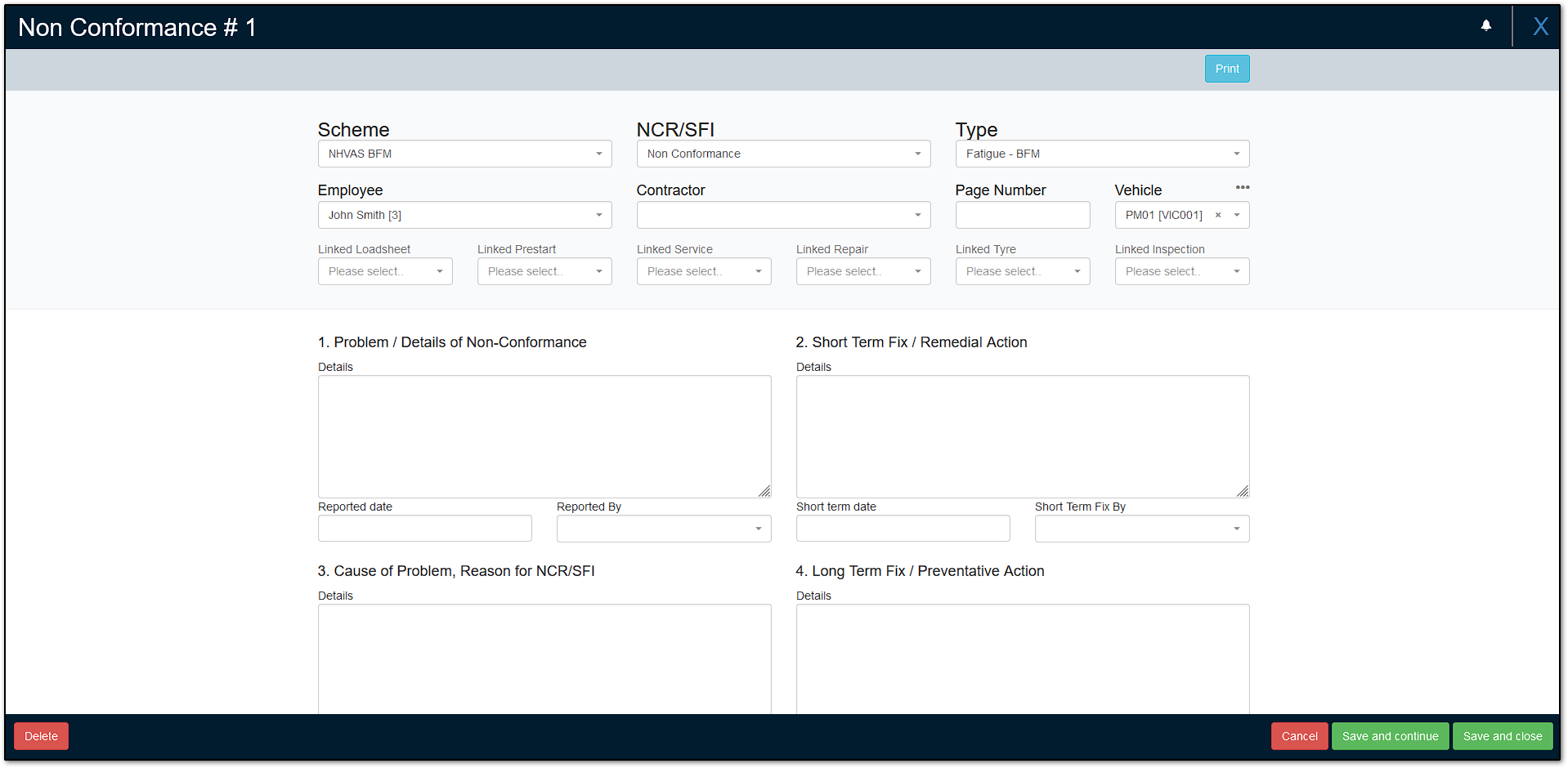Open the Contractor dropdown
Image resolution: width=1568 pixels, height=768 pixels.
point(917,215)
